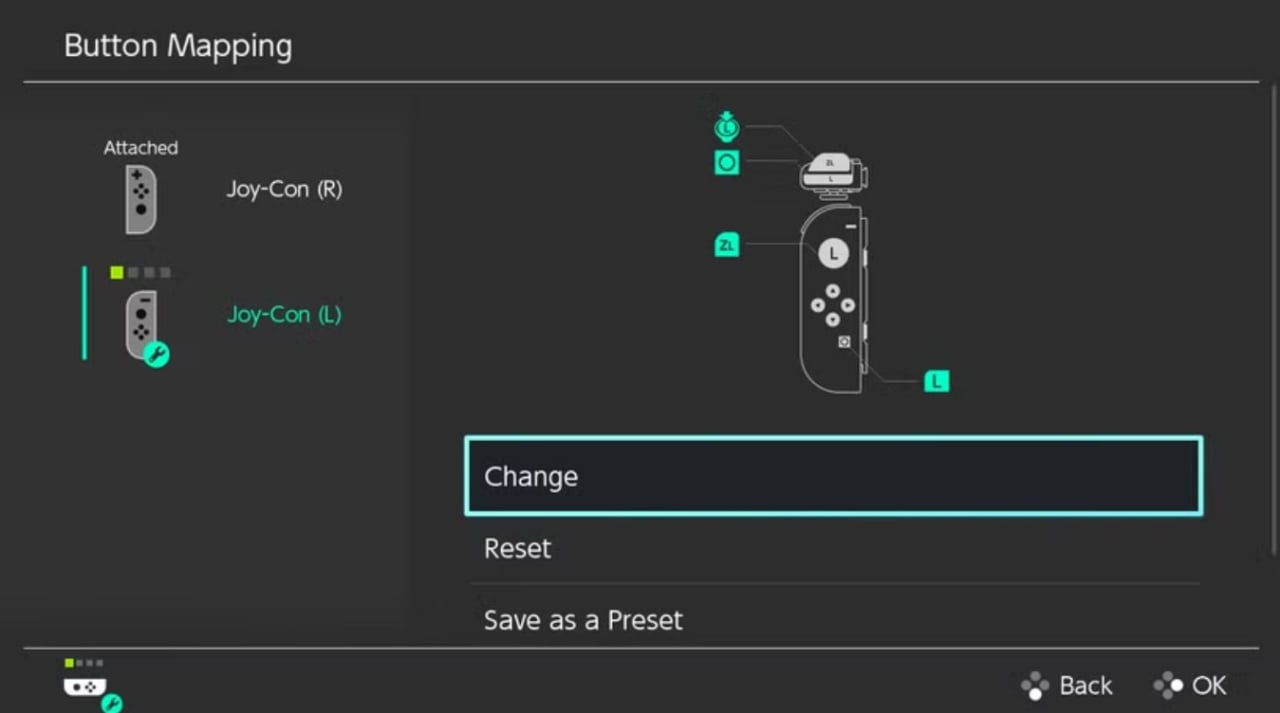Click the green ZL mapping badge

[x=727, y=244]
